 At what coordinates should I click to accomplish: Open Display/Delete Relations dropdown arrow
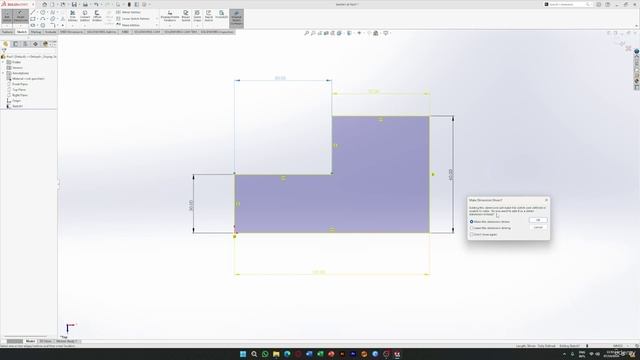click(x=170, y=25)
